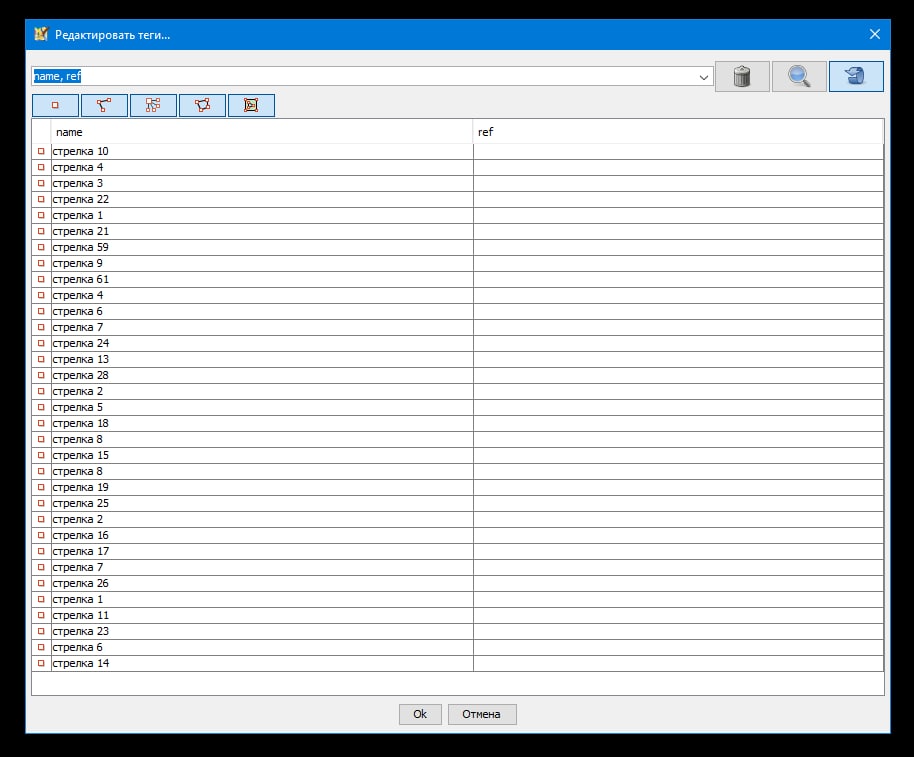
Task: Click node icon in стрелка 21 row
Action: click(x=41, y=231)
